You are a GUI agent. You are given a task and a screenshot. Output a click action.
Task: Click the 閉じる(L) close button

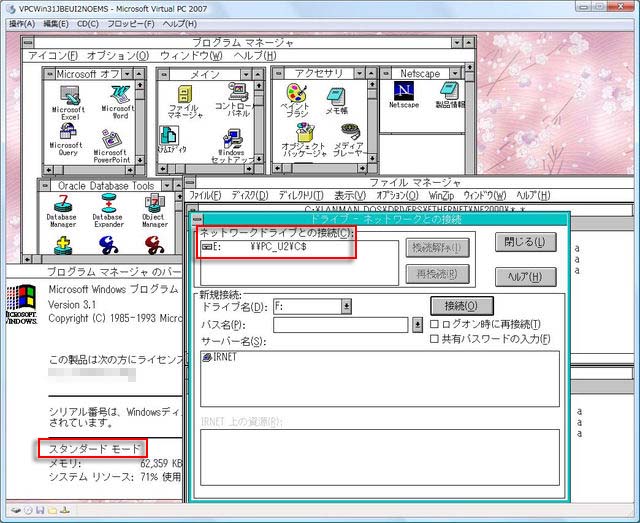click(525, 242)
